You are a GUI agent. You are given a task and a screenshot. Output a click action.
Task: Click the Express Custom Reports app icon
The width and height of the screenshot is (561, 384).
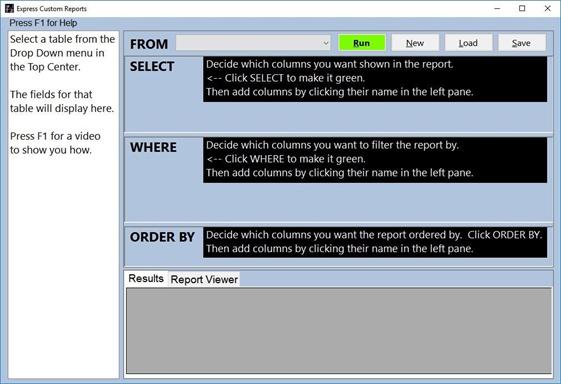tap(9, 8)
